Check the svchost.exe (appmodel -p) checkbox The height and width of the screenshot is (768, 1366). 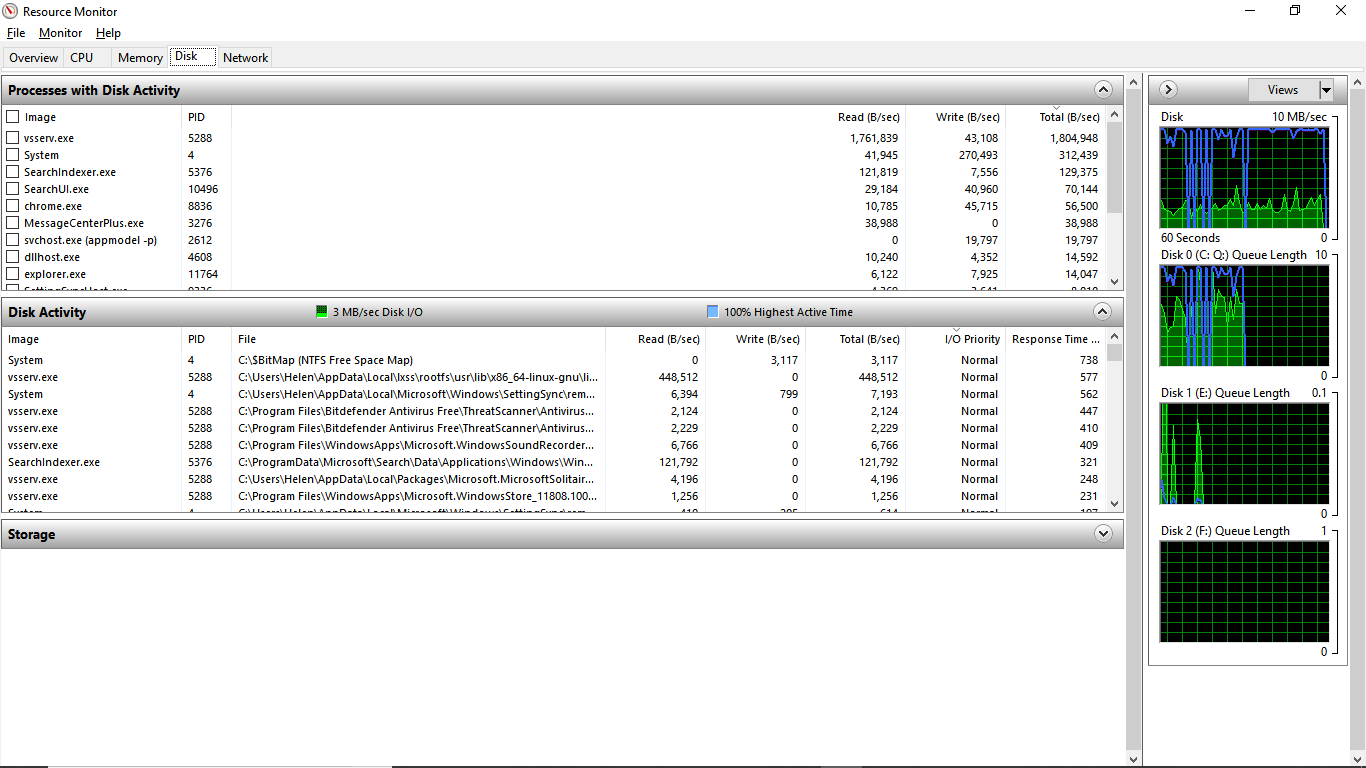click(x=13, y=240)
